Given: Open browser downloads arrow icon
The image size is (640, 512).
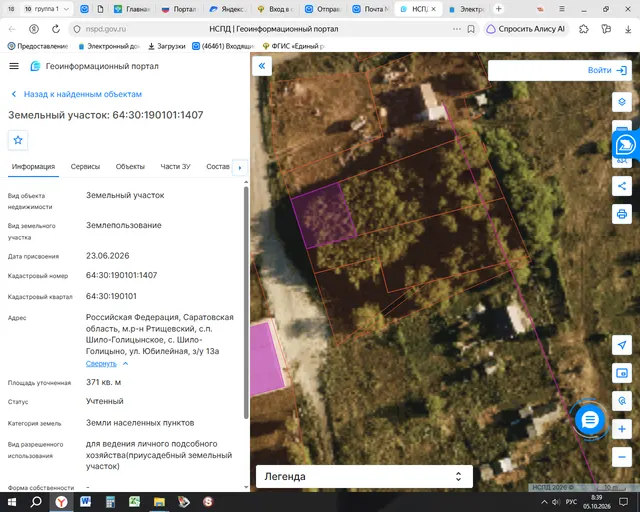Looking at the screenshot, I should (628, 29).
